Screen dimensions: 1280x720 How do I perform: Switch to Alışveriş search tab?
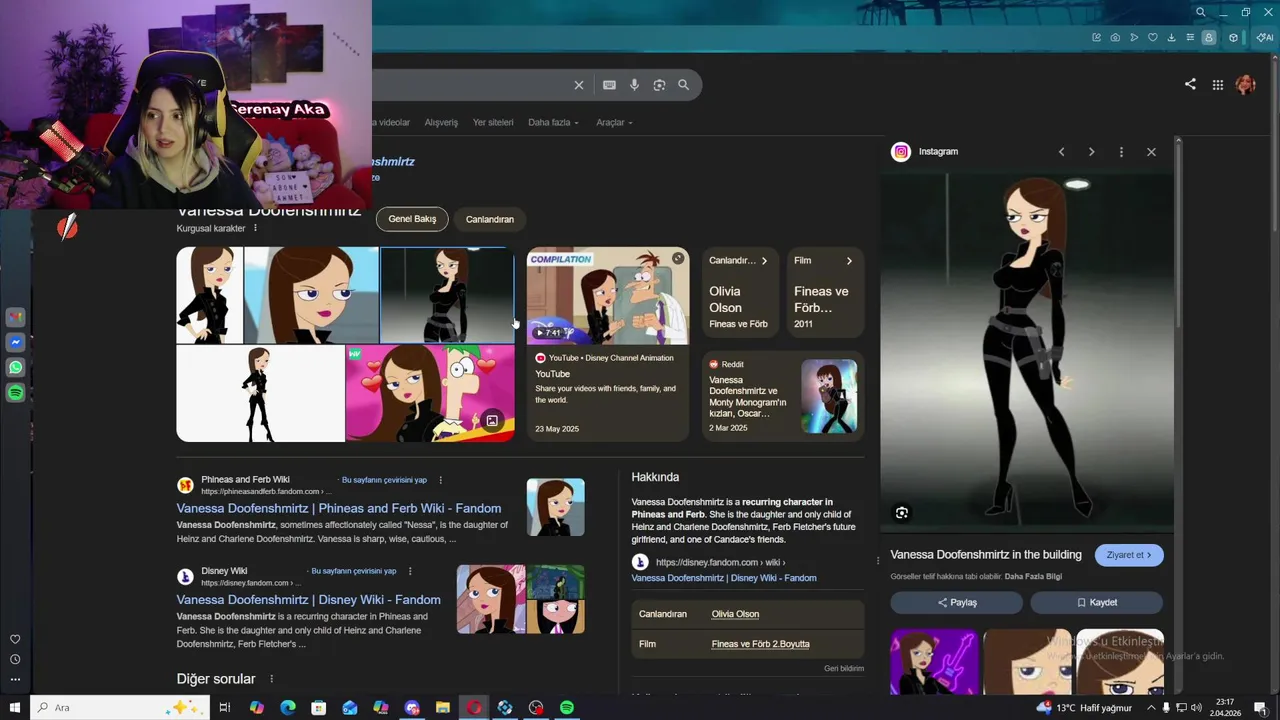(x=441, y=122)
